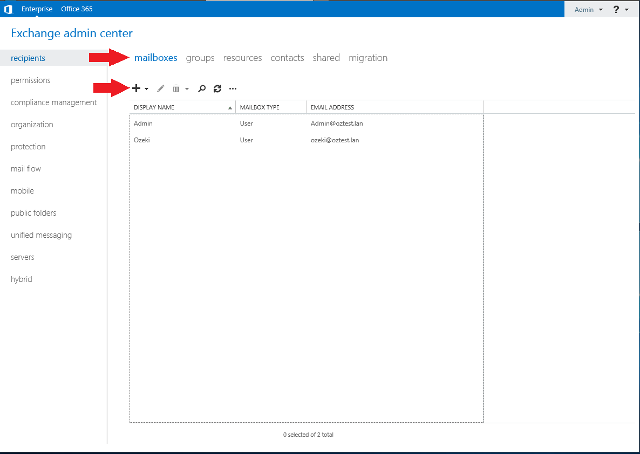Click the delete trash icon

176,89
